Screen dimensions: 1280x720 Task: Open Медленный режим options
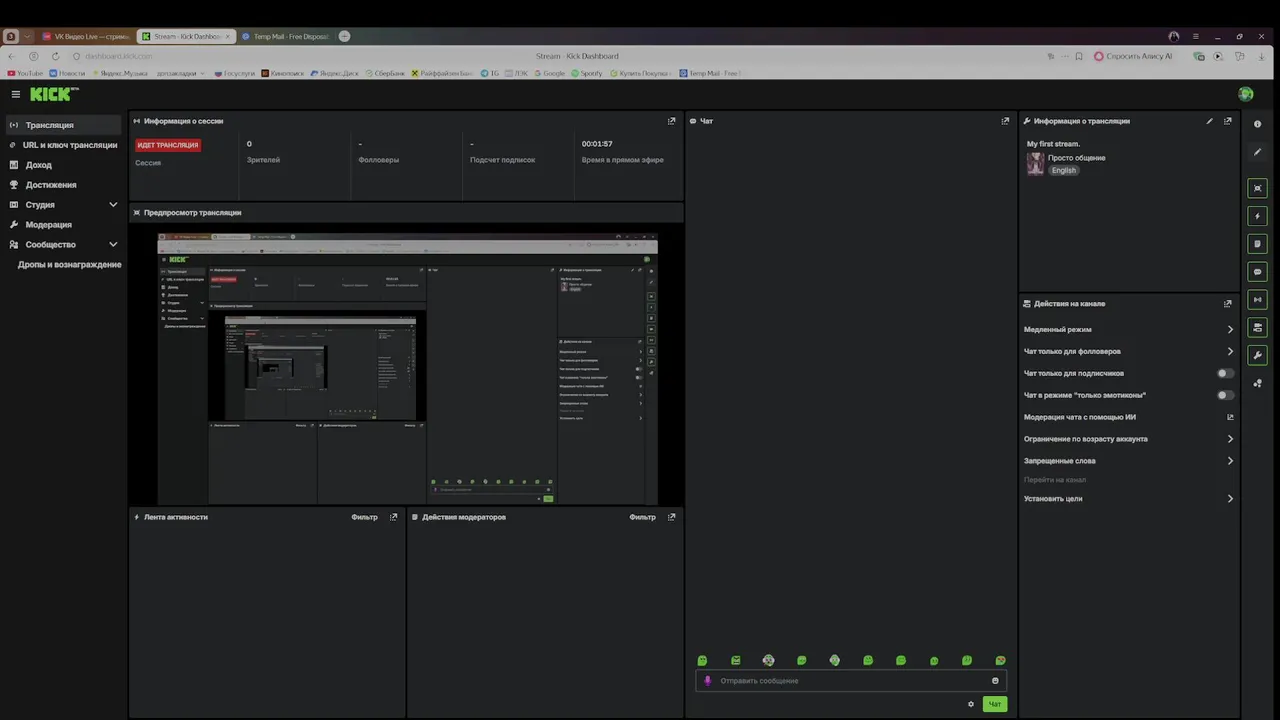[1128, 329]
